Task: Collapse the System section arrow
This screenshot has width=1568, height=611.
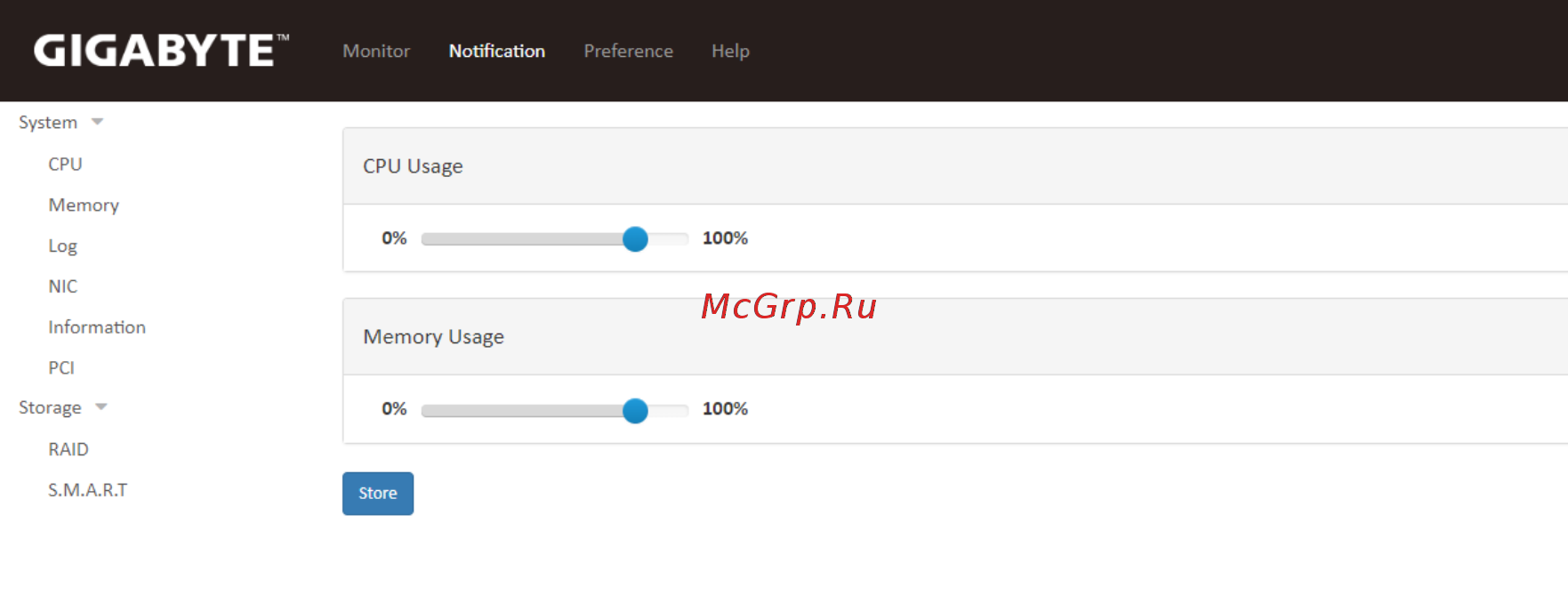Action: tap(98, 122)
